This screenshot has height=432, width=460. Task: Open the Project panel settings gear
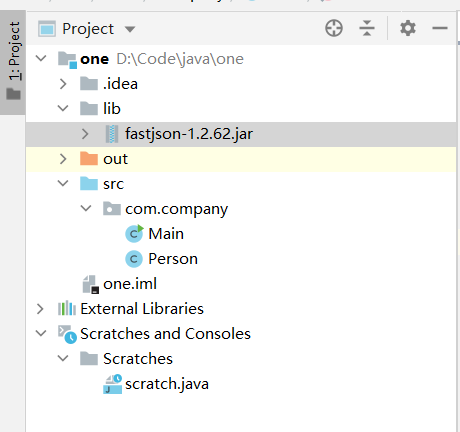click(408, 28)
